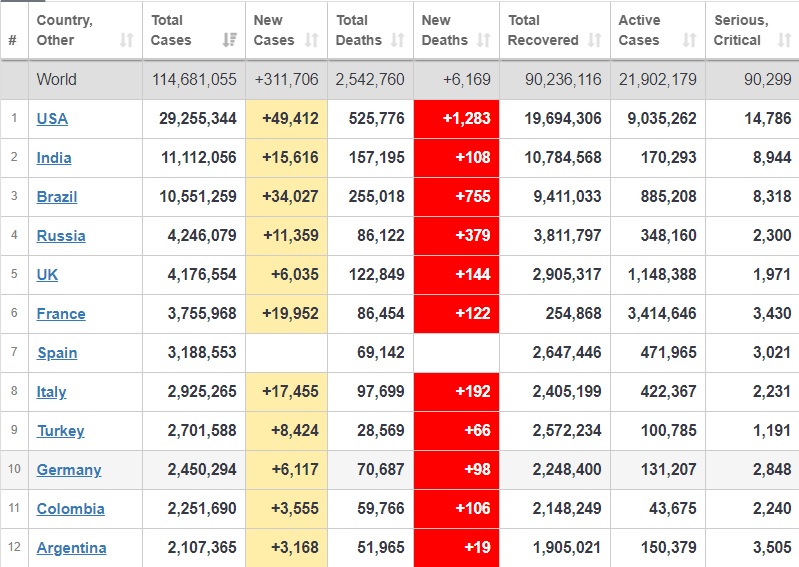Click Active Cases sort arrows icon
799x567 pixels.
689,41
